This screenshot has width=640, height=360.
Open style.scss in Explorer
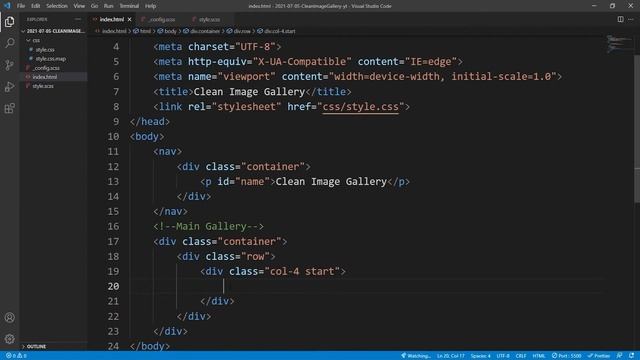click(x=43, y=86)
